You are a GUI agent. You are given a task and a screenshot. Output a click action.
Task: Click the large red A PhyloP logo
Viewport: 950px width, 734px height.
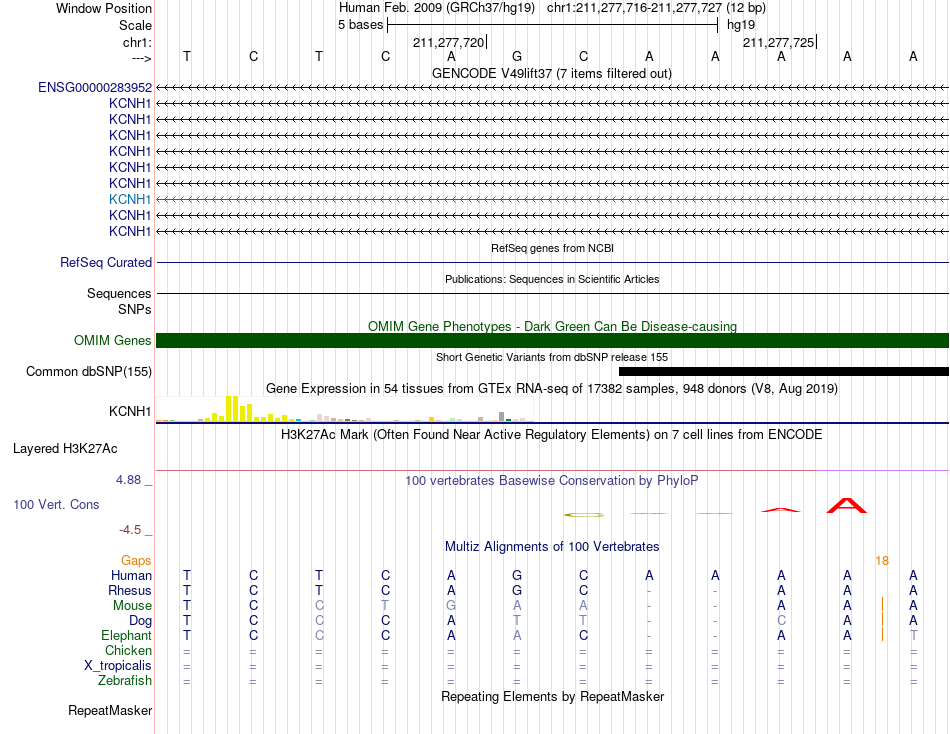click(x=847, y=505)
